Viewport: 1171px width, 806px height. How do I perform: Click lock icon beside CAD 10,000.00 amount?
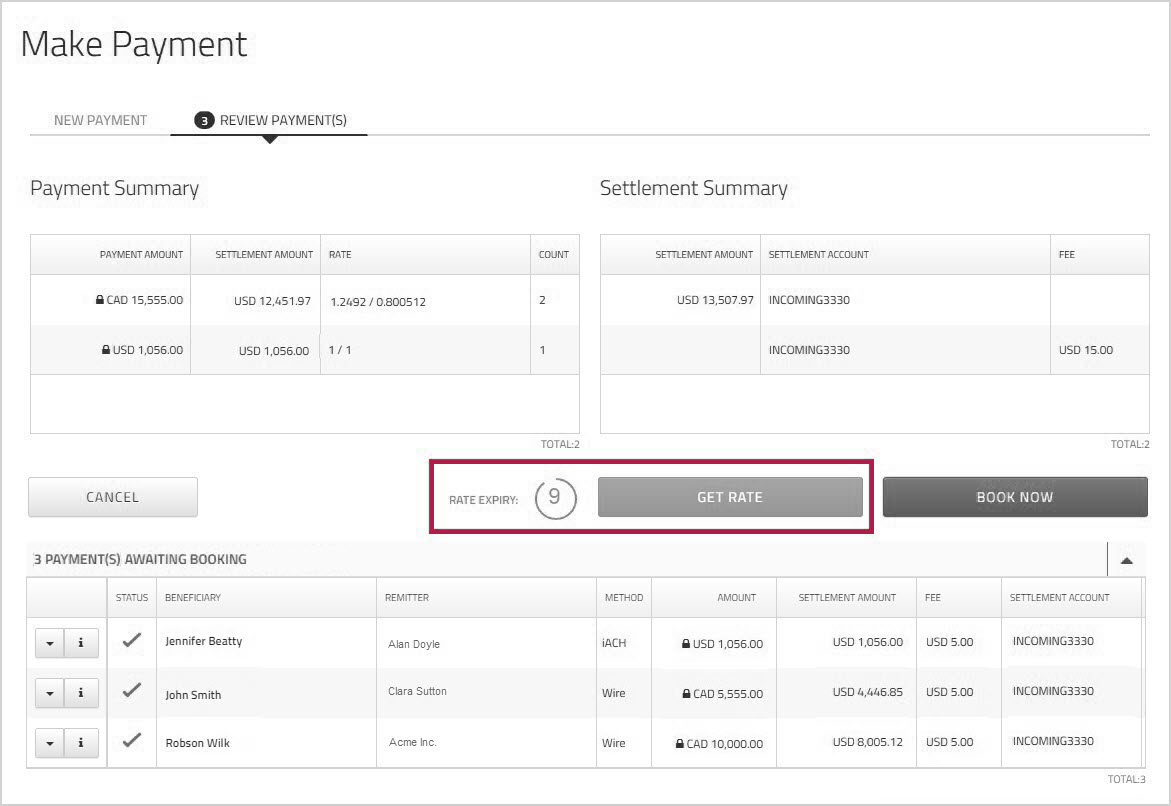click(680, 744)
